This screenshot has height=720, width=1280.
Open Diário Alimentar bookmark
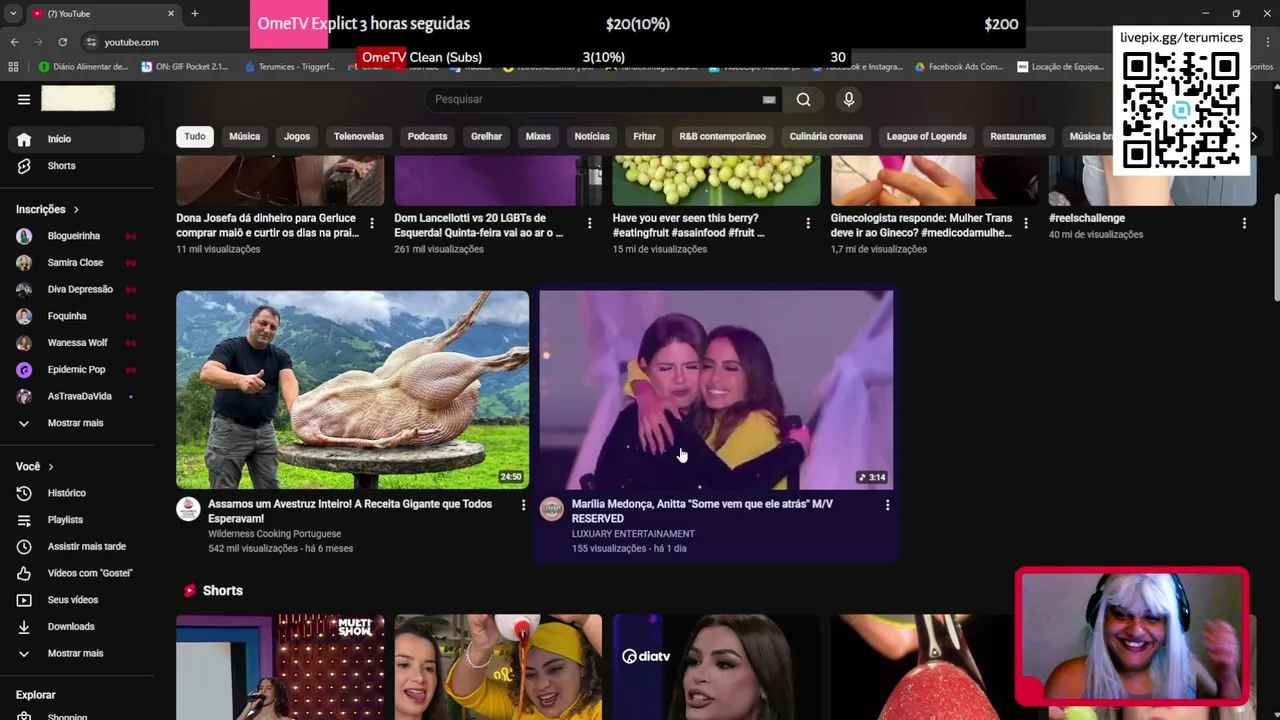84,67
